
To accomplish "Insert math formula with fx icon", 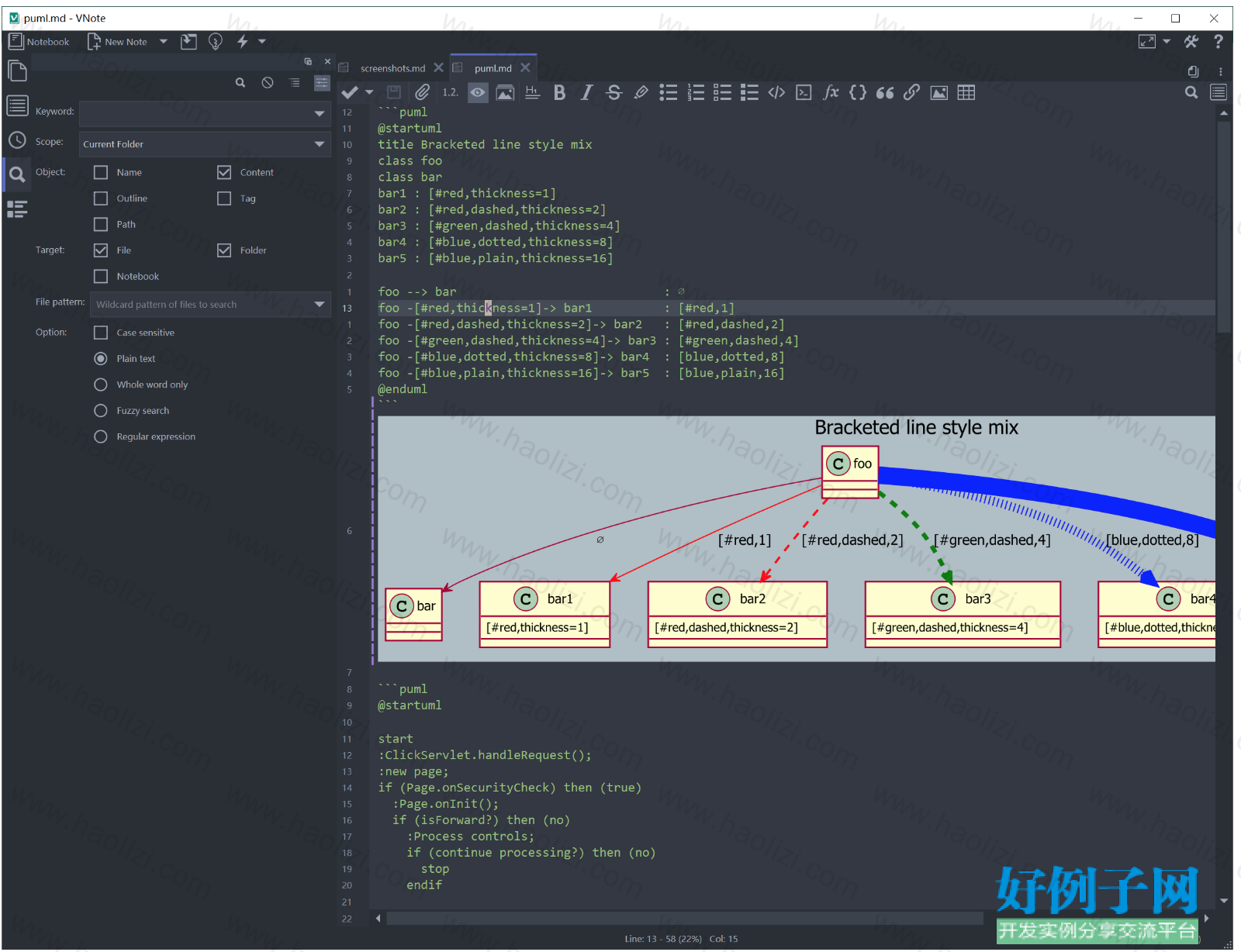I will point(831,93).
